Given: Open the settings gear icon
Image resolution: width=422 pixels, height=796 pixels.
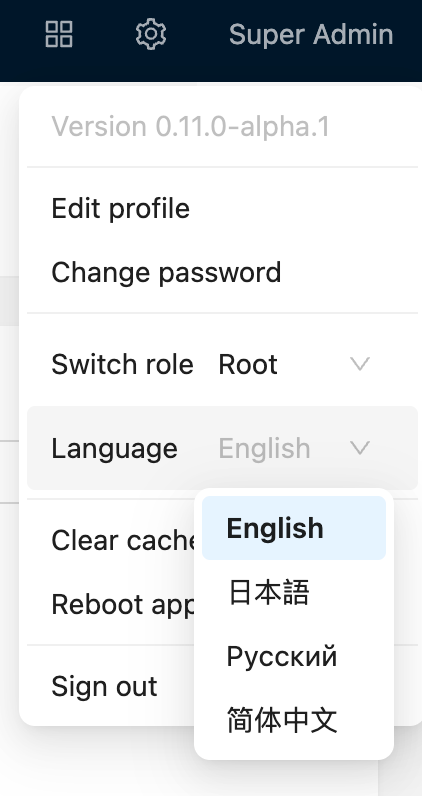Looking at the screenshot, I should point(151,34).
